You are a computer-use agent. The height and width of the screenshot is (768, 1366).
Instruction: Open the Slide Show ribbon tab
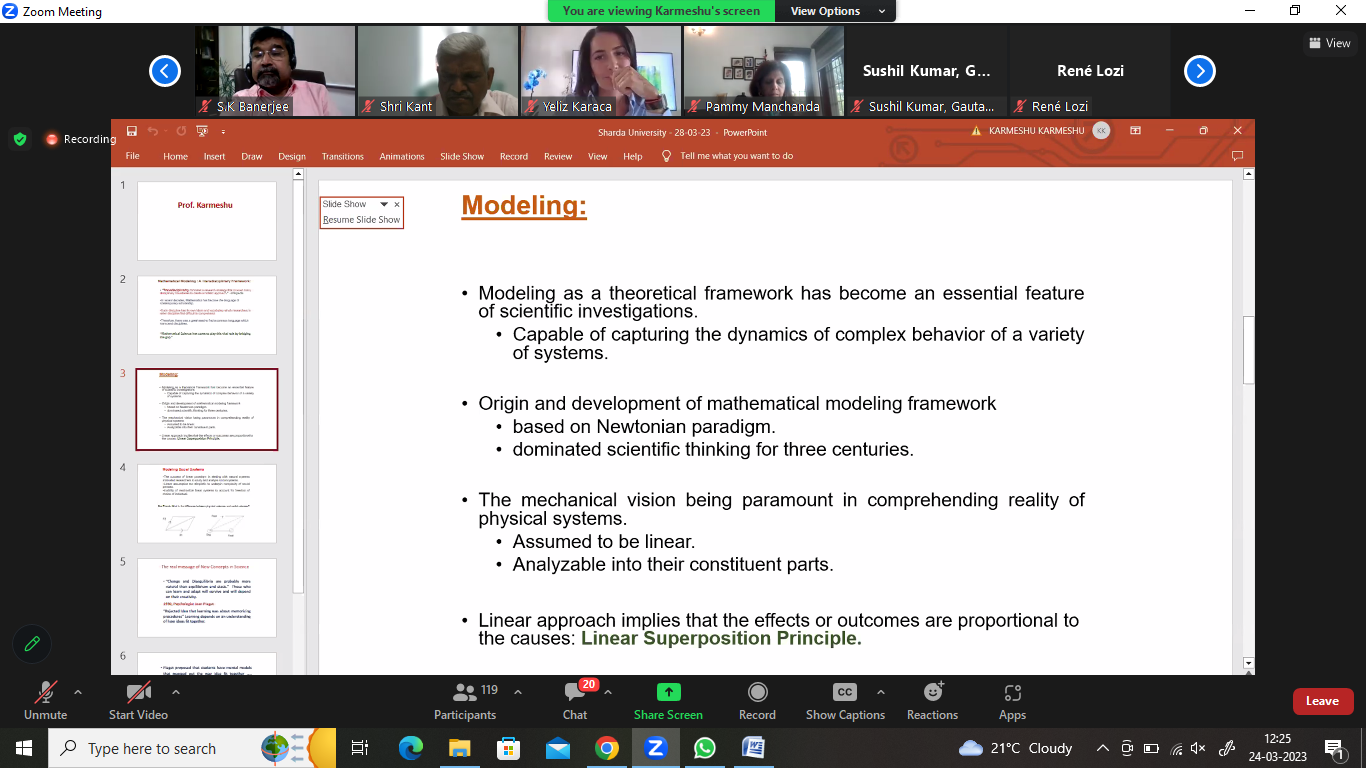click(462, 156)
